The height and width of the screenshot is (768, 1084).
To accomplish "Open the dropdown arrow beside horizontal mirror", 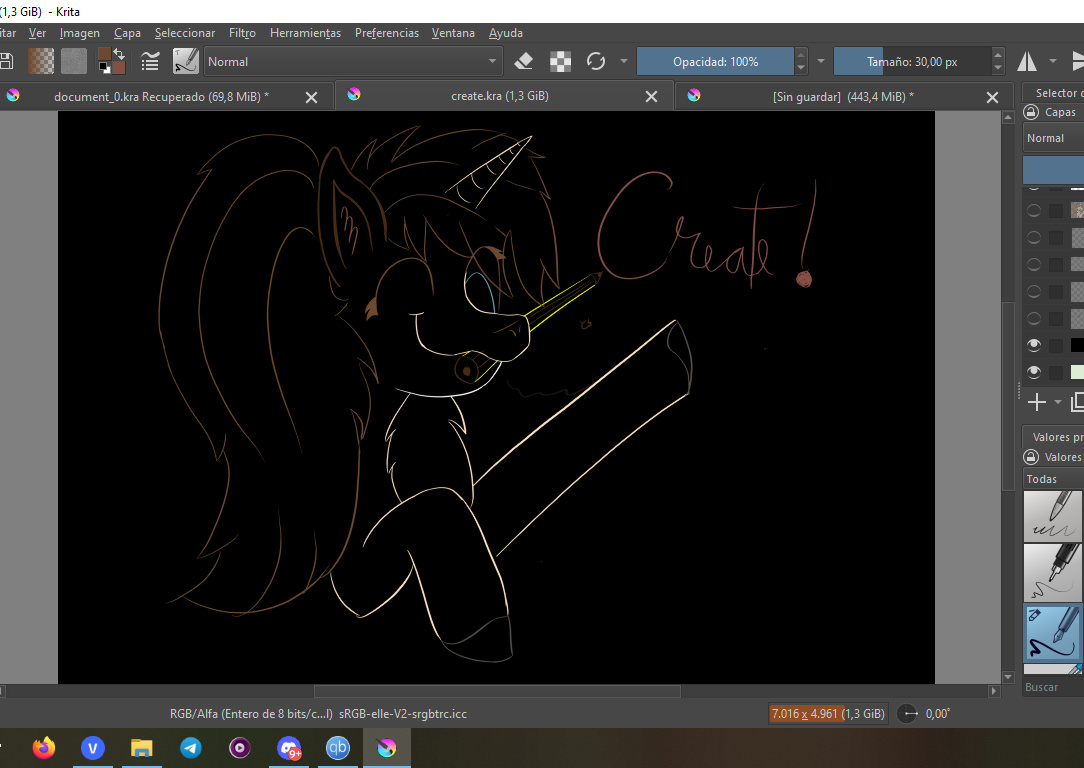I will point(1053,62).
